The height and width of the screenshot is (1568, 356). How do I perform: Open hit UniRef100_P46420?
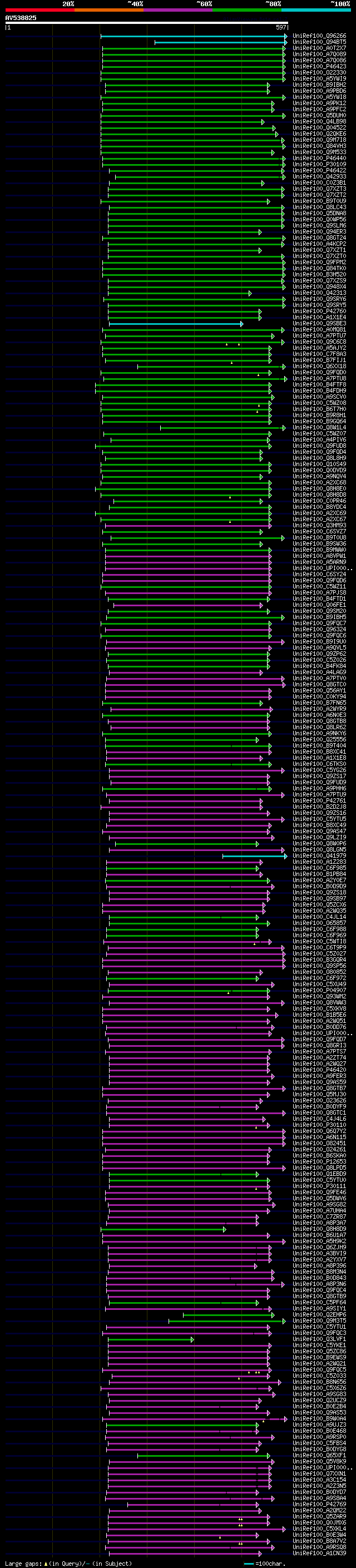[x=319, y=1070]
